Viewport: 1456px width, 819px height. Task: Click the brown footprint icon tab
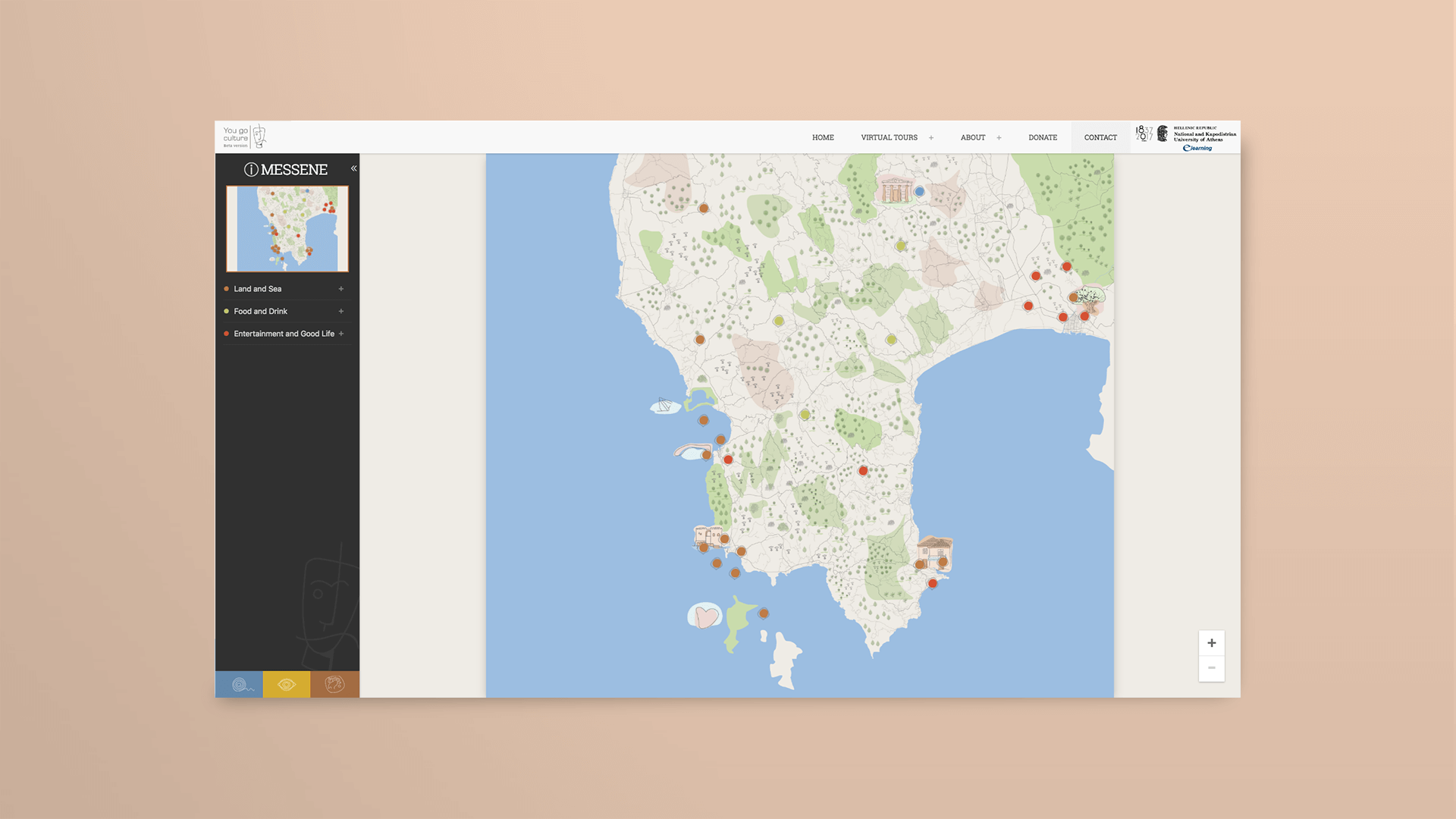coord(334,685)
